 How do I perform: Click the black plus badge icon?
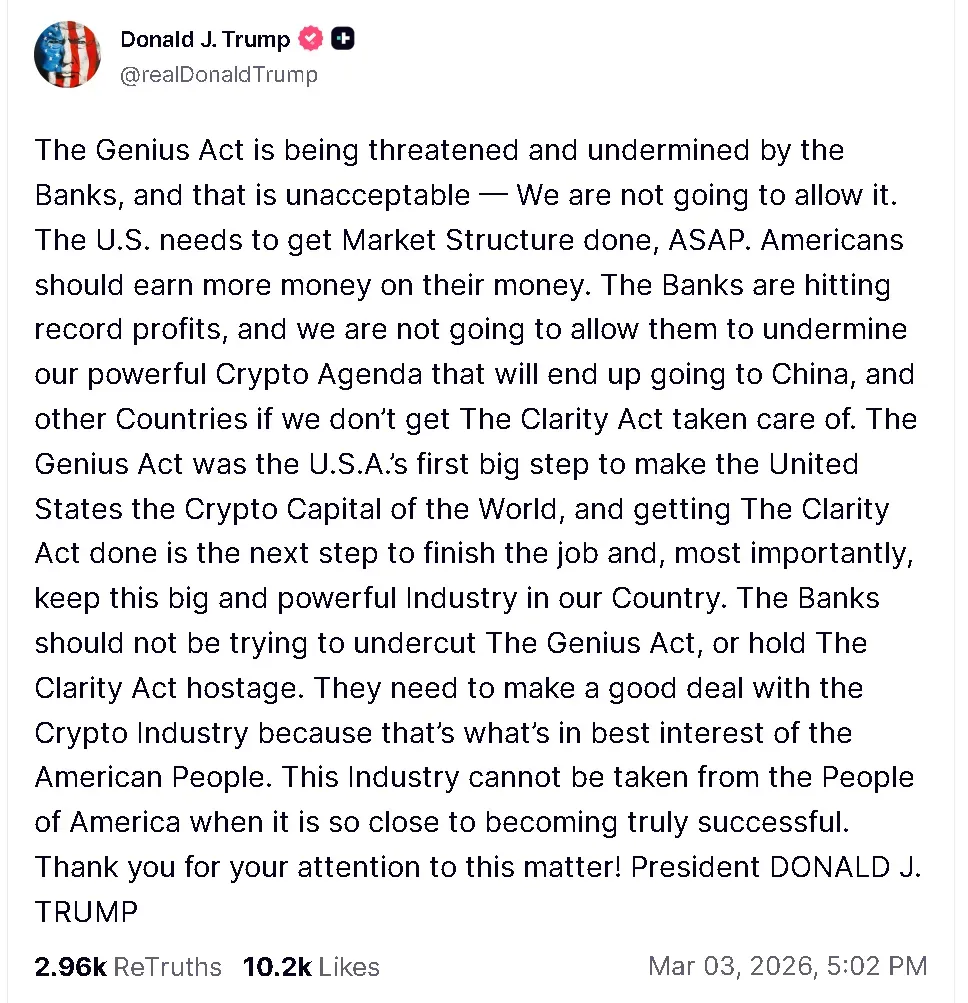(x=343, y=40)
